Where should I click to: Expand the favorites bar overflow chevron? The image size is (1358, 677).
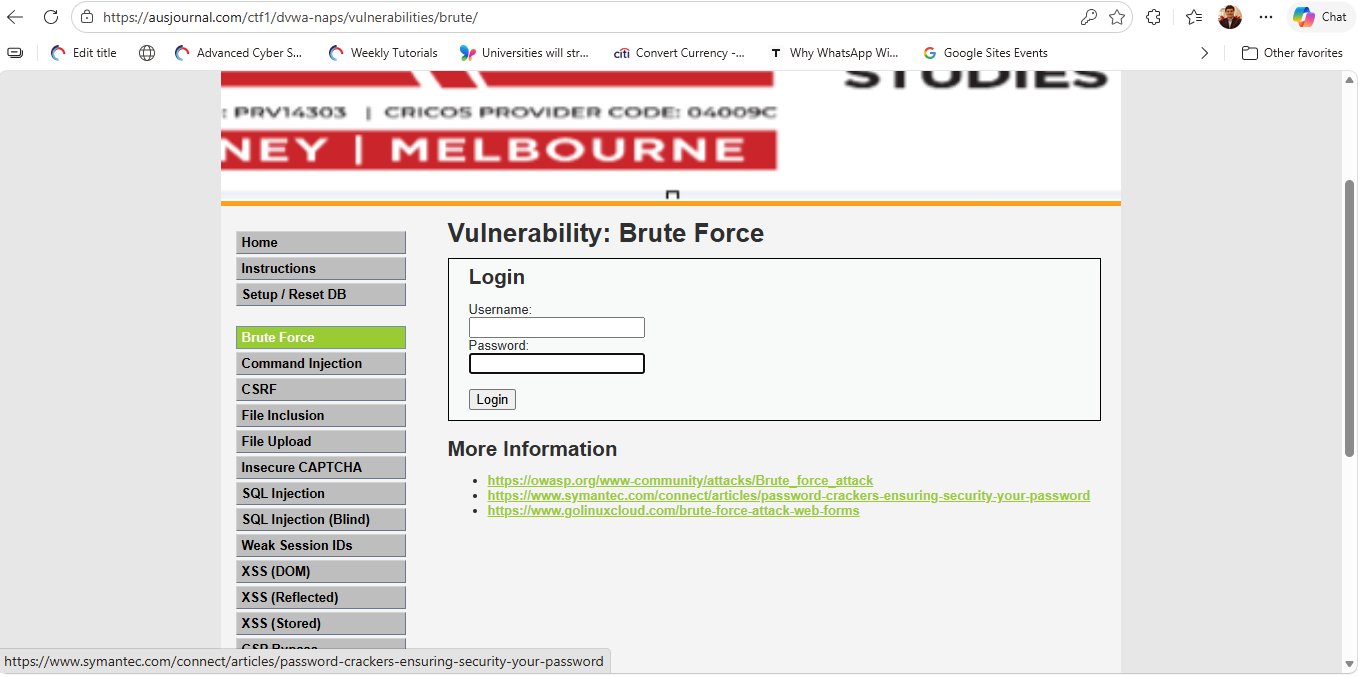click(x=1204, y=53)
